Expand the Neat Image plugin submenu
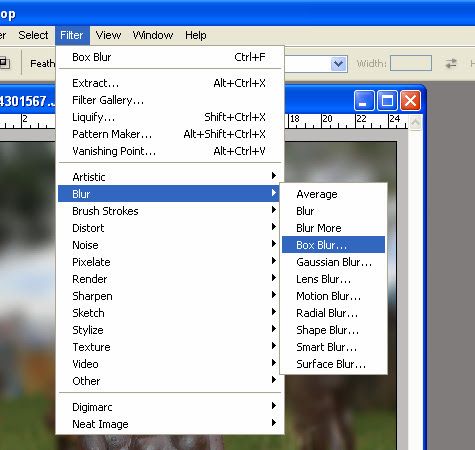 click(170, 424)
